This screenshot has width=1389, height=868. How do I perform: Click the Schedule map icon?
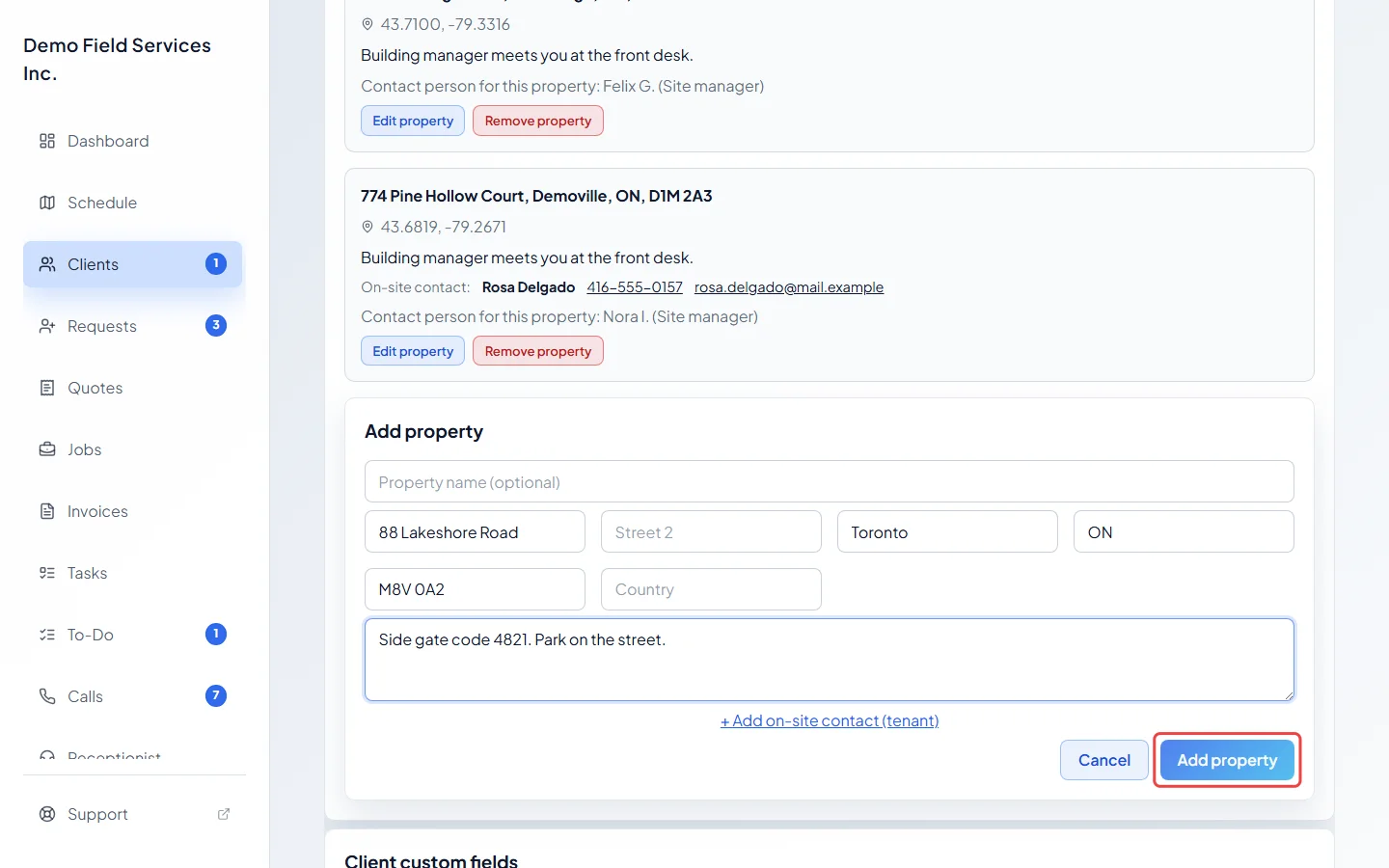[x=47, y=203]
